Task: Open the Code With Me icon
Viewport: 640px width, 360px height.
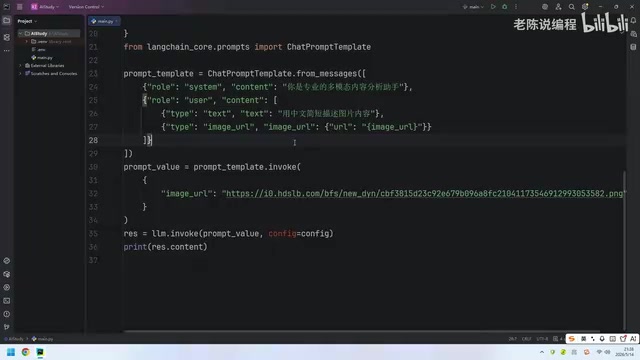Action: pos(558,7)
